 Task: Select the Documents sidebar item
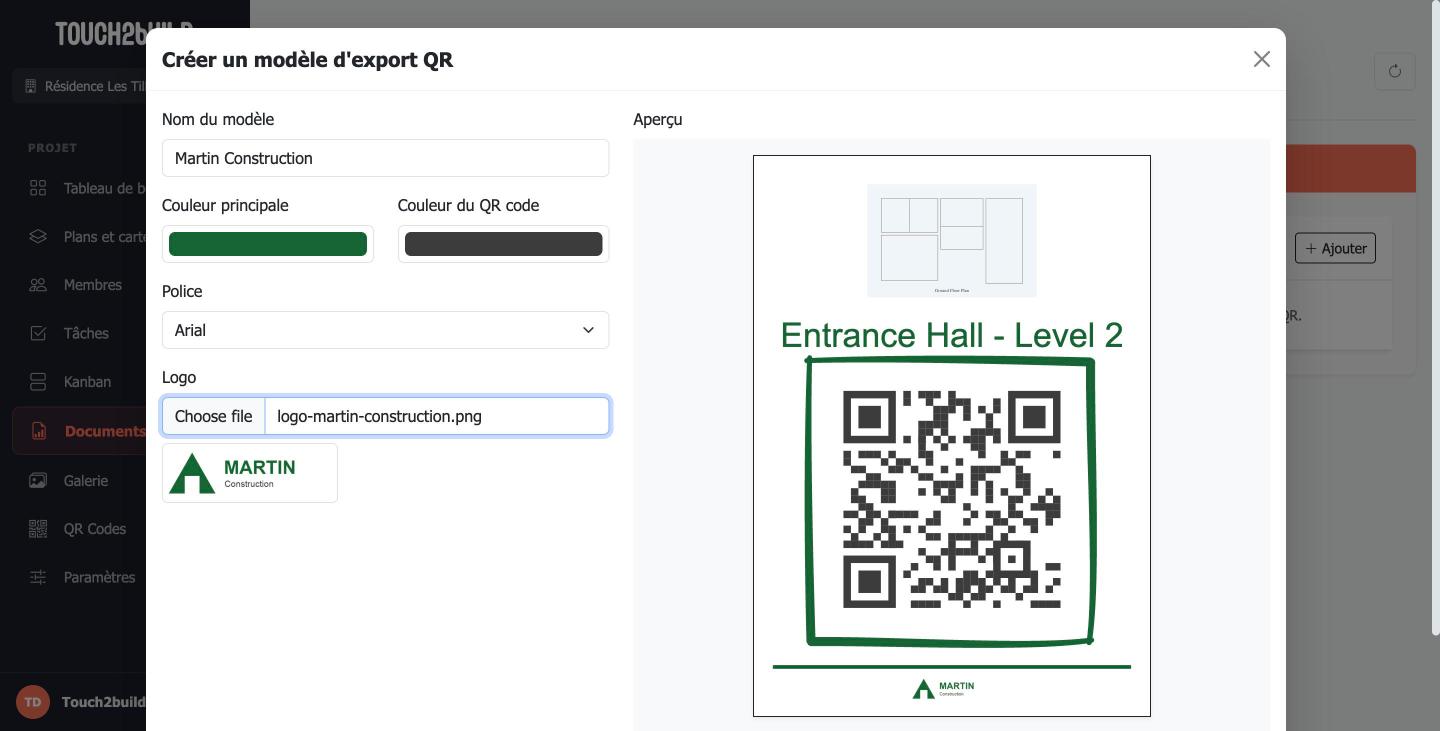79,431
